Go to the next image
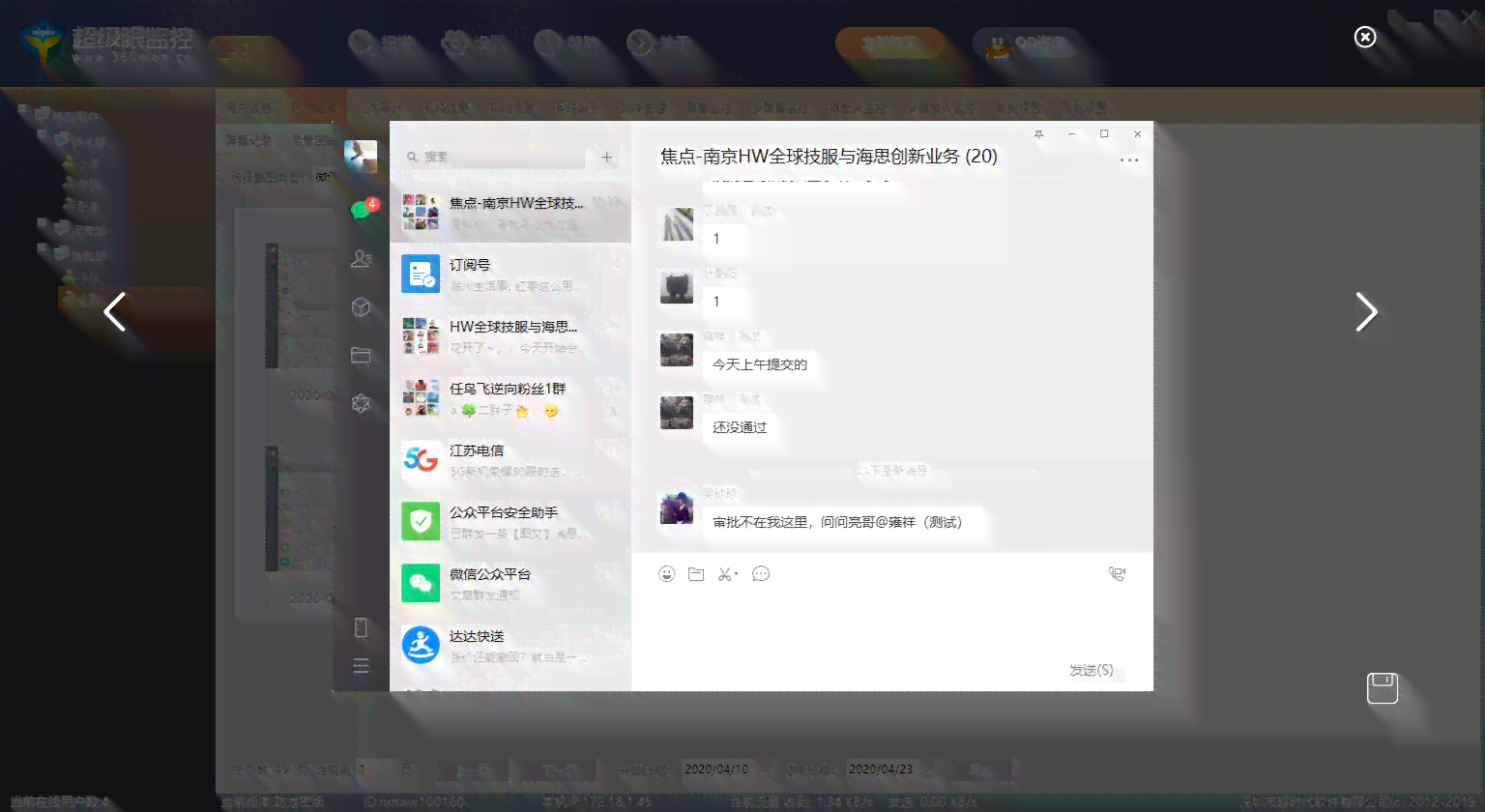Viewport: 1485px width, 812px height. point(1366,311)
